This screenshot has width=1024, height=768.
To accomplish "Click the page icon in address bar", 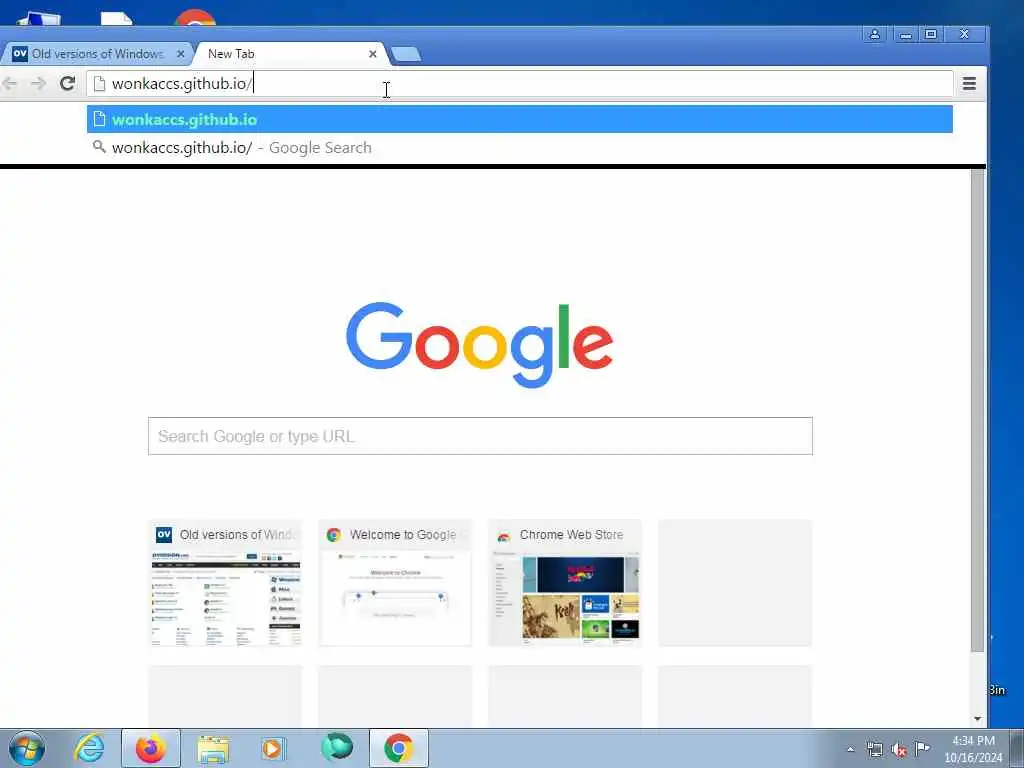I will point(99,84).
